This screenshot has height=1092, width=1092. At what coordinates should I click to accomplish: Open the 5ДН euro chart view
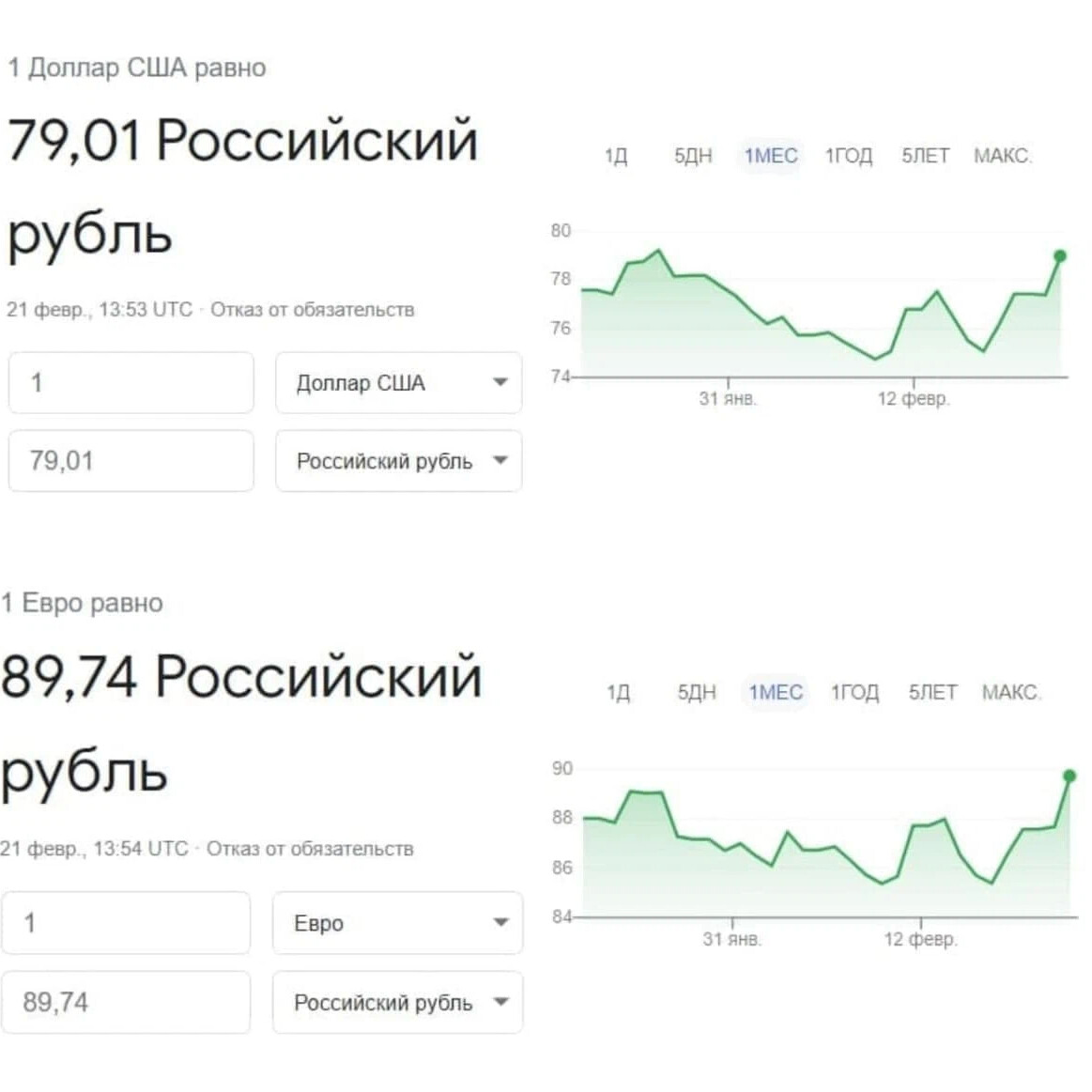click(697, 692)
